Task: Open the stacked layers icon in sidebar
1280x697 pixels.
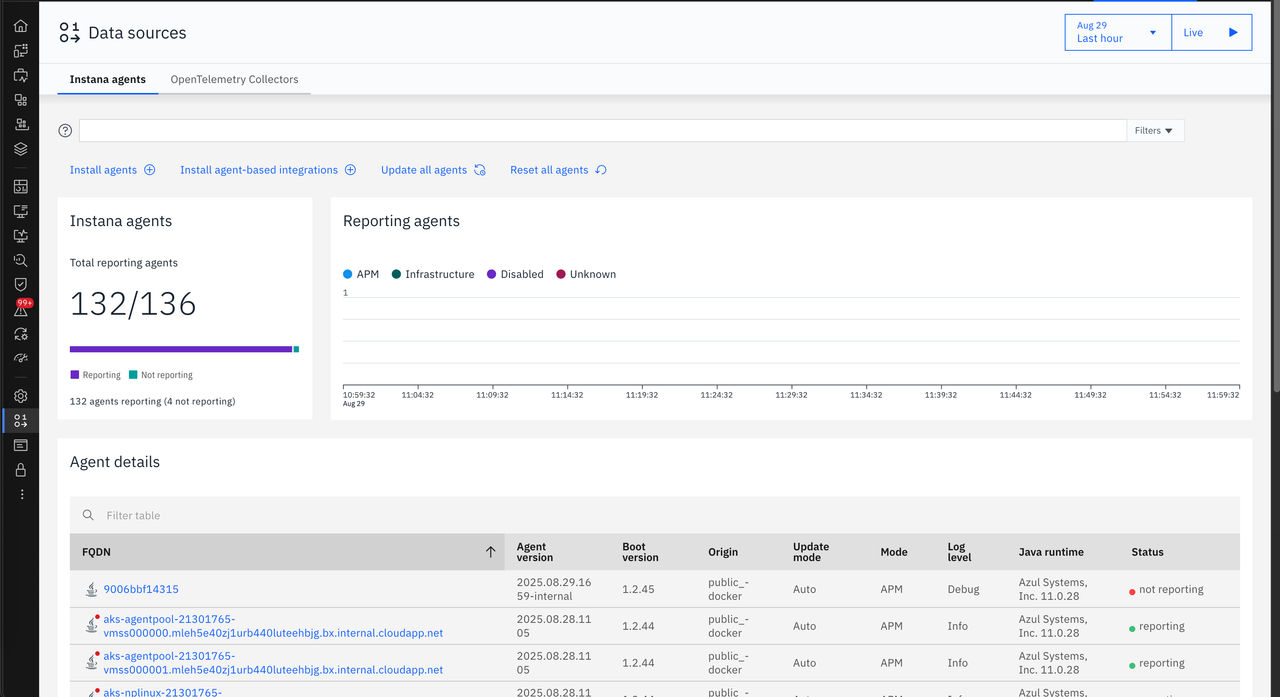Action: tap(20, 149)
